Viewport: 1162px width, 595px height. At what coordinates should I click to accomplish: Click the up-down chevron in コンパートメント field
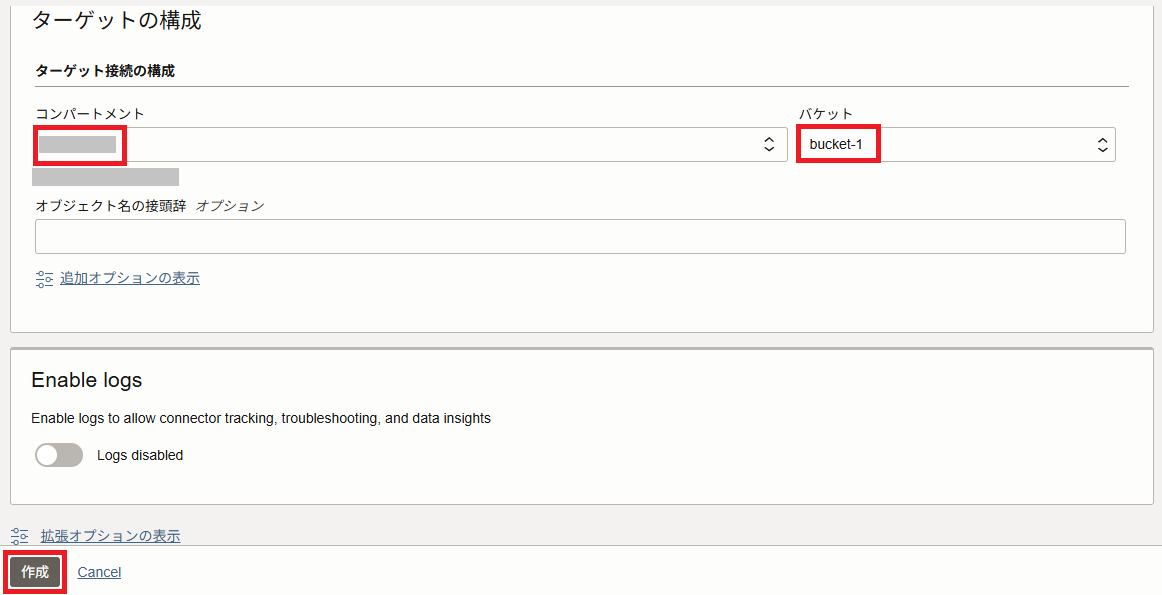769,144
